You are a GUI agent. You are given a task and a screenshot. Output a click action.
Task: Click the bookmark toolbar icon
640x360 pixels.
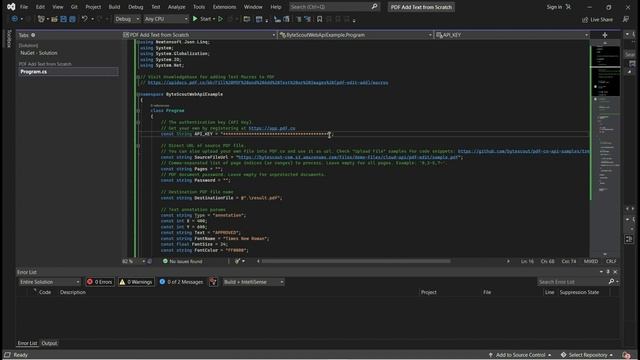pos(320,19)
